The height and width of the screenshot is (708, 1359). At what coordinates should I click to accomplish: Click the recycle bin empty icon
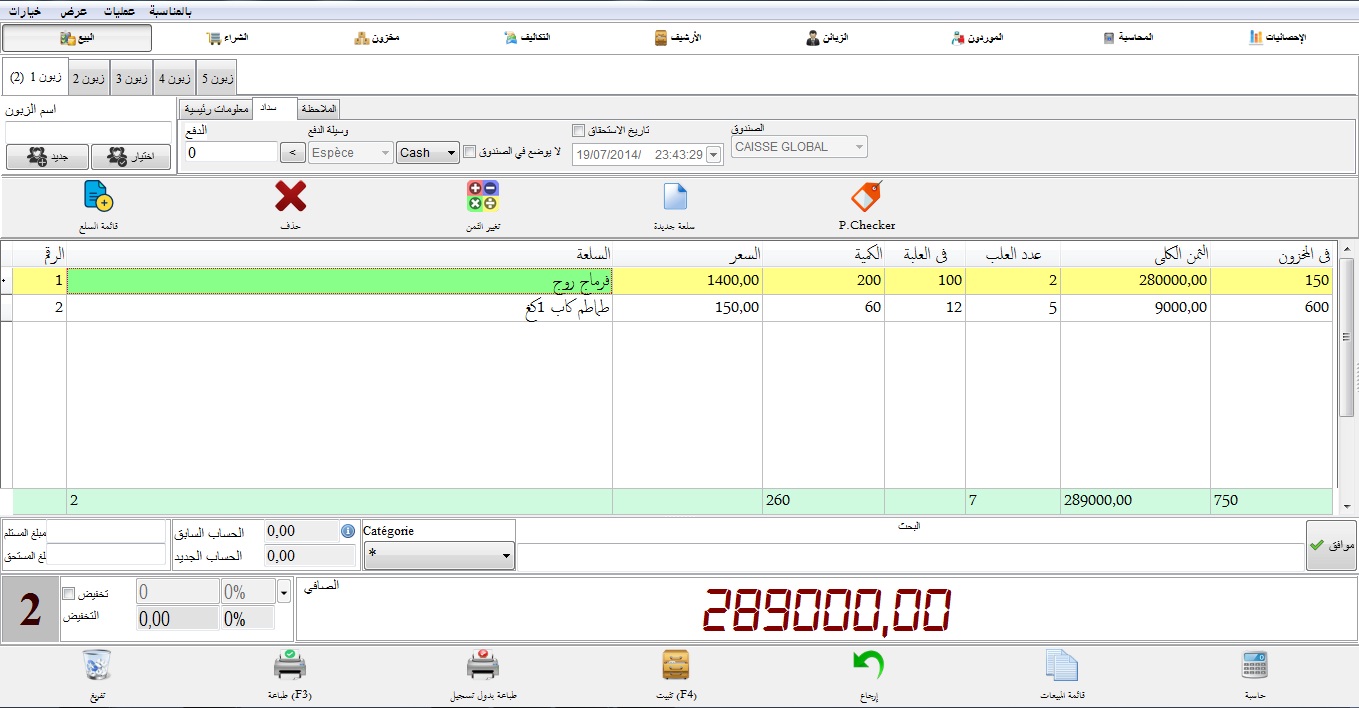(97, 665)
